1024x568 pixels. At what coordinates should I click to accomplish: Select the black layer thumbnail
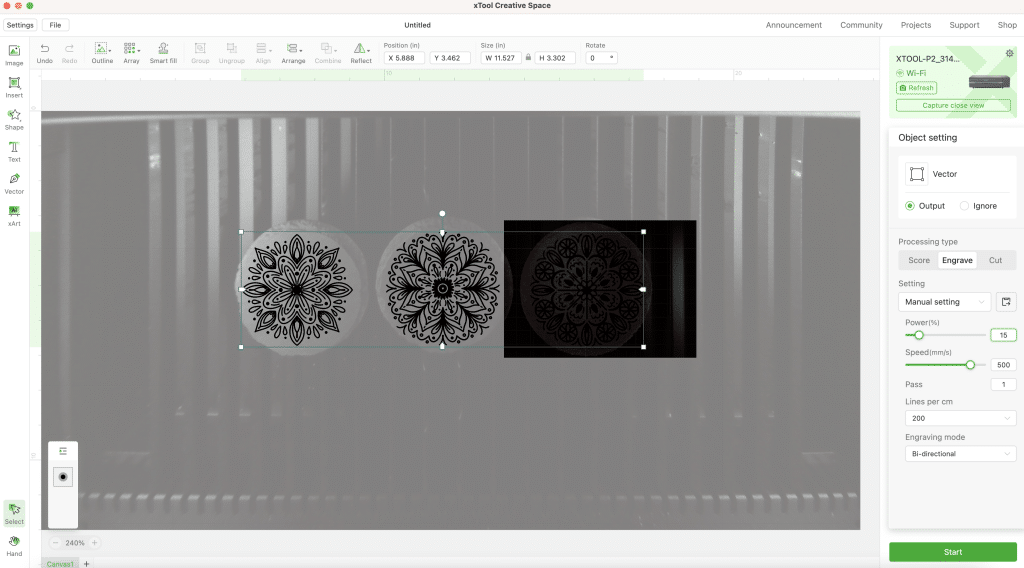(x=63, y=477)
